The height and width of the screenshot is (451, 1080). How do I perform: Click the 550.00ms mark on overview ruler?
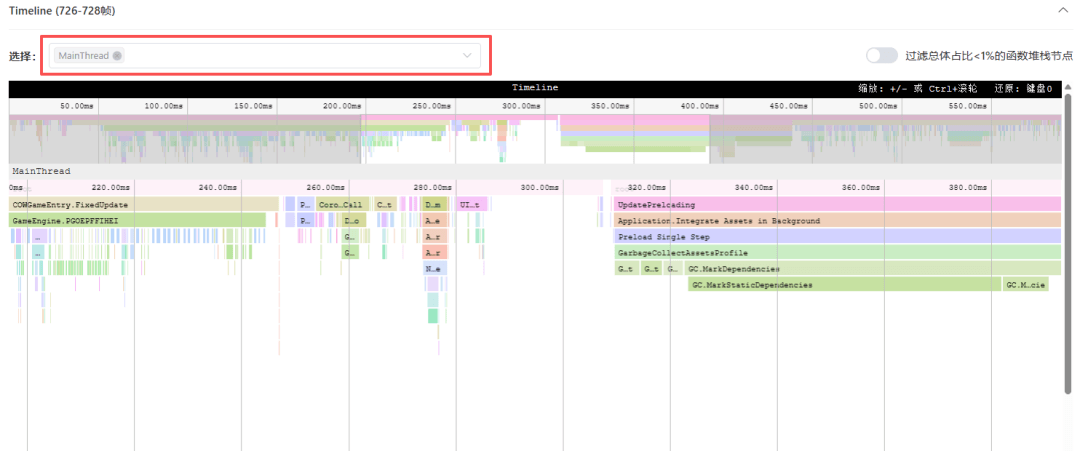966,106
